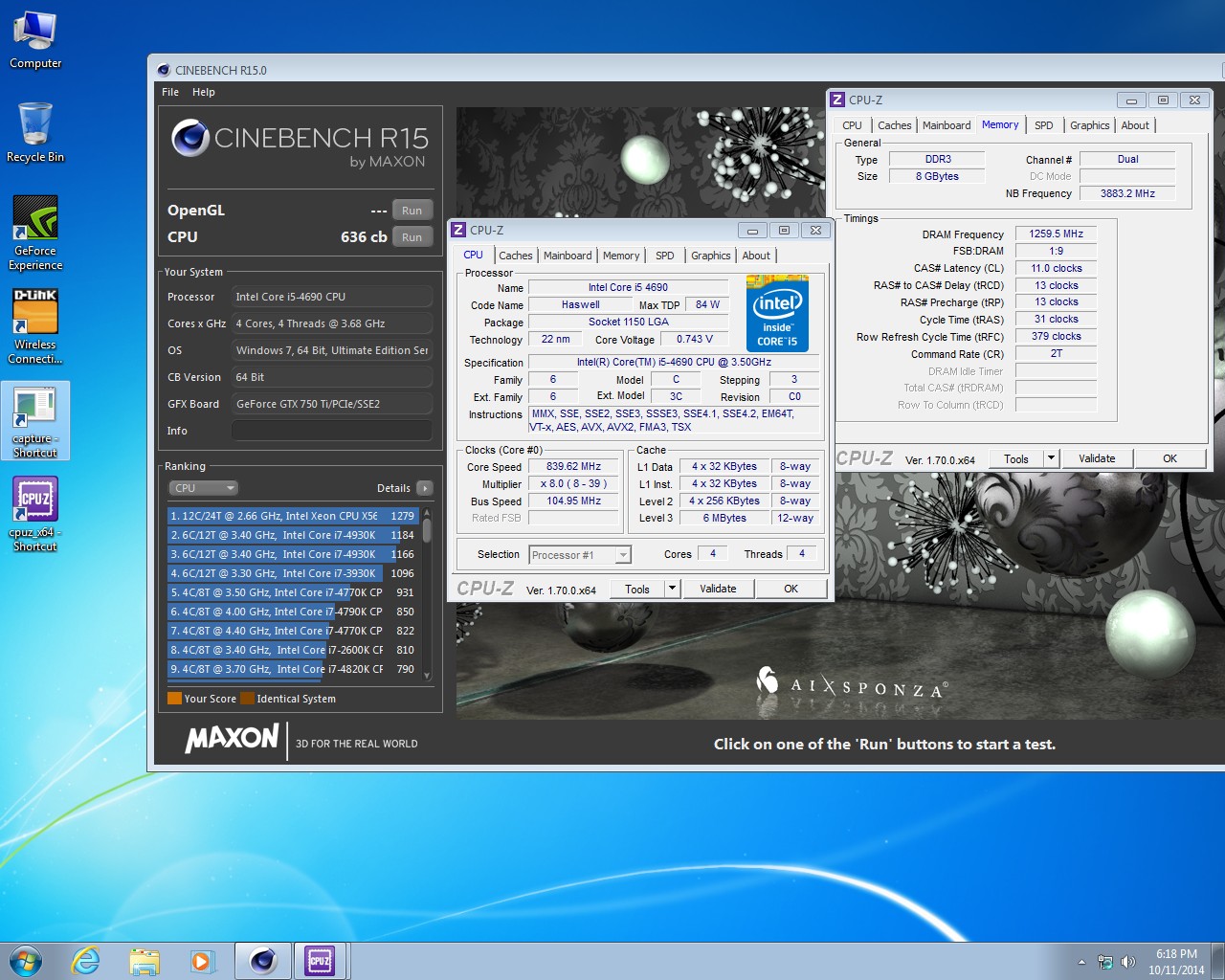The height and width of the screenshot is (980, 1225).
Task: Select ranking row Core i7-2600K 810
Action: [293, 650]
